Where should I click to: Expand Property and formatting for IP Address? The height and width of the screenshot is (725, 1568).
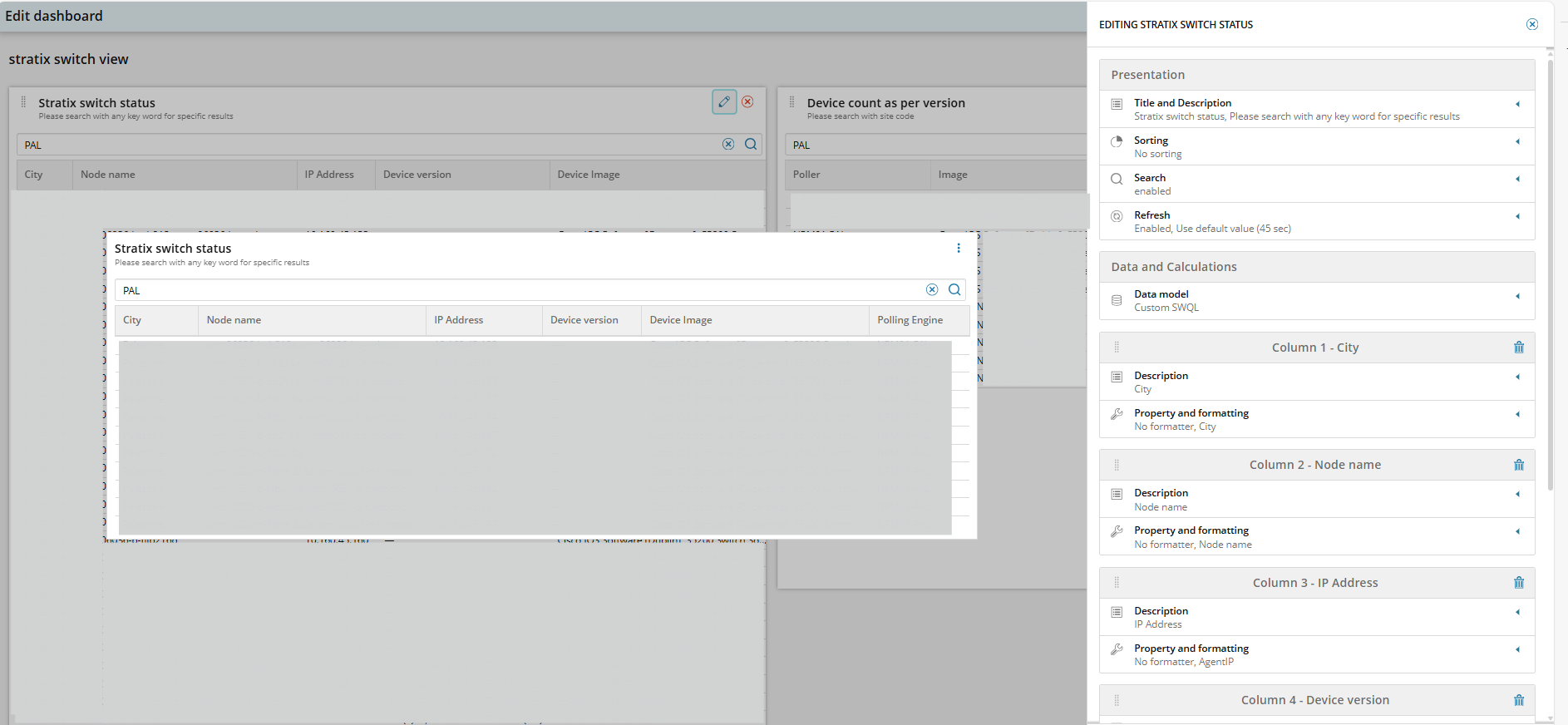pos(1517,649)
